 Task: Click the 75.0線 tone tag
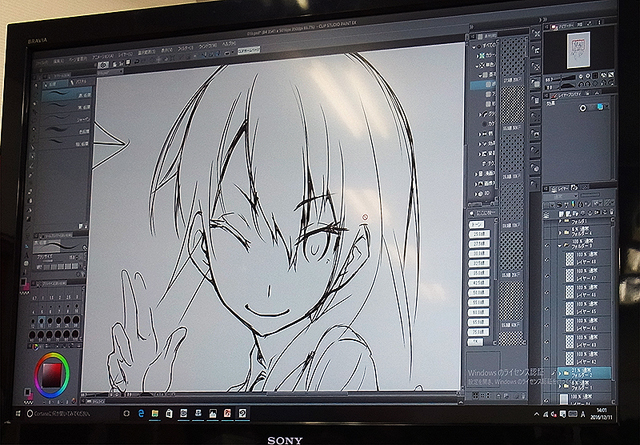pos(479,332)
